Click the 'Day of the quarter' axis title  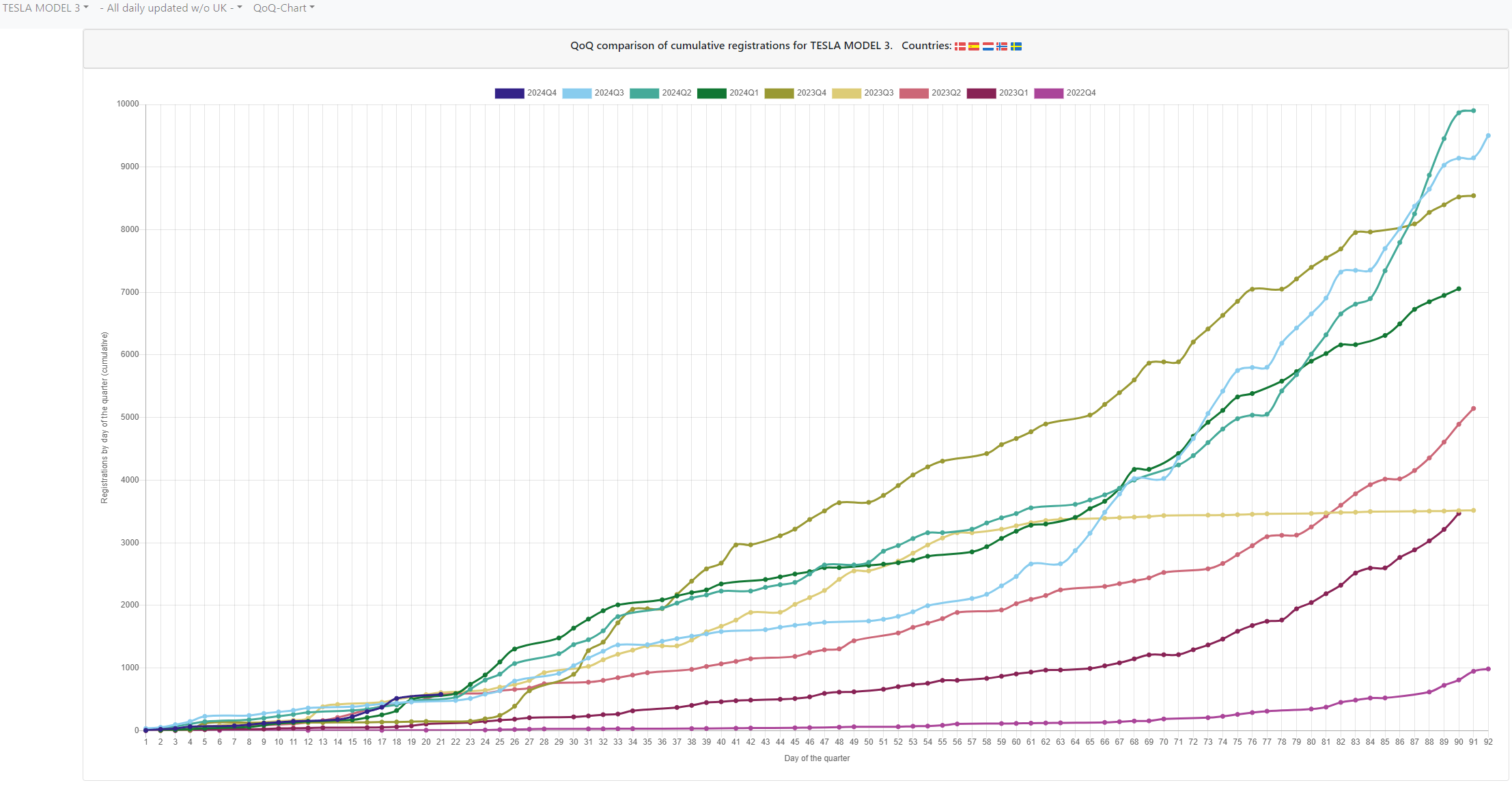coord(817,758)
